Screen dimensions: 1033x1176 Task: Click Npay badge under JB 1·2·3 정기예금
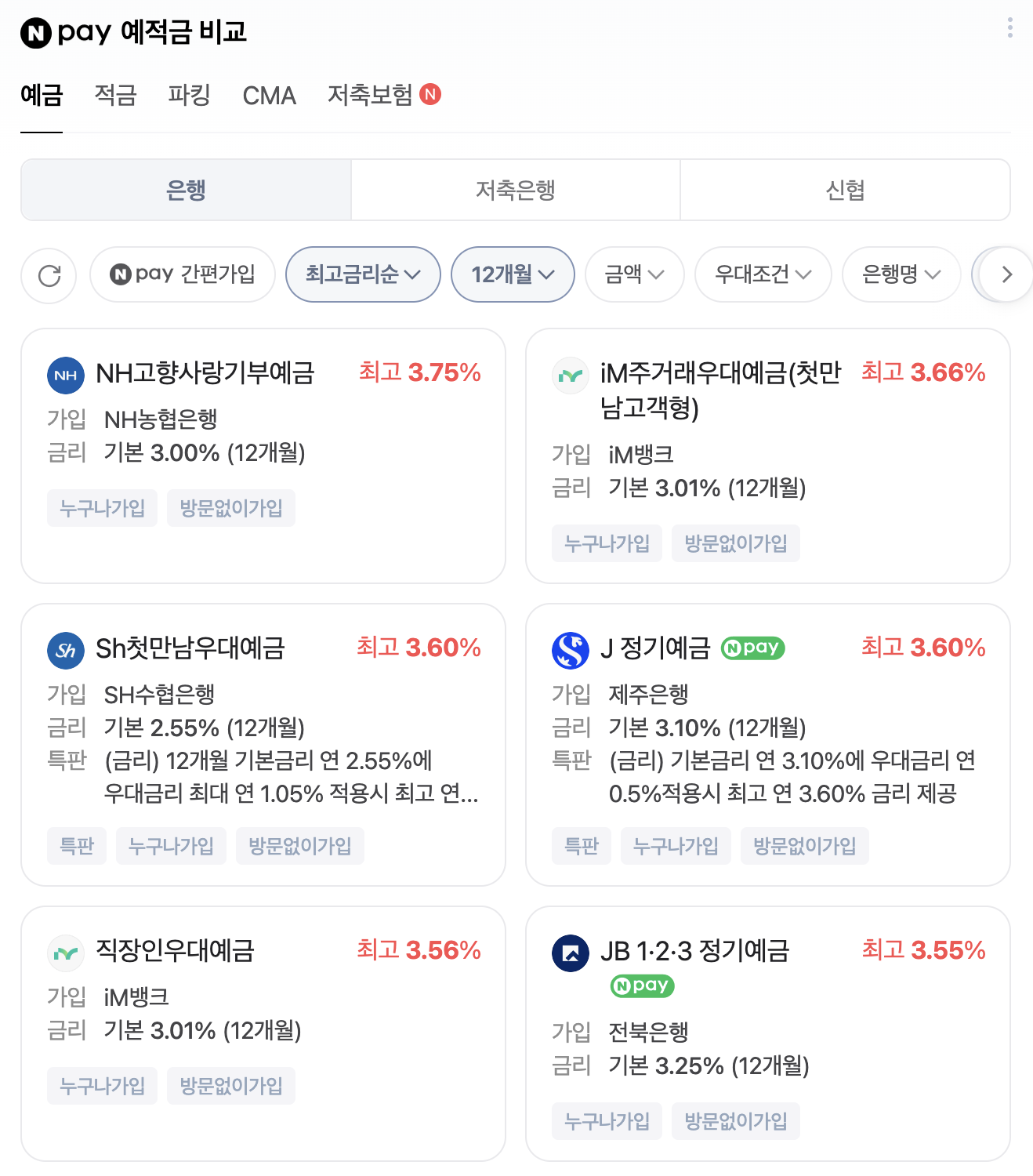pos(643,985)
